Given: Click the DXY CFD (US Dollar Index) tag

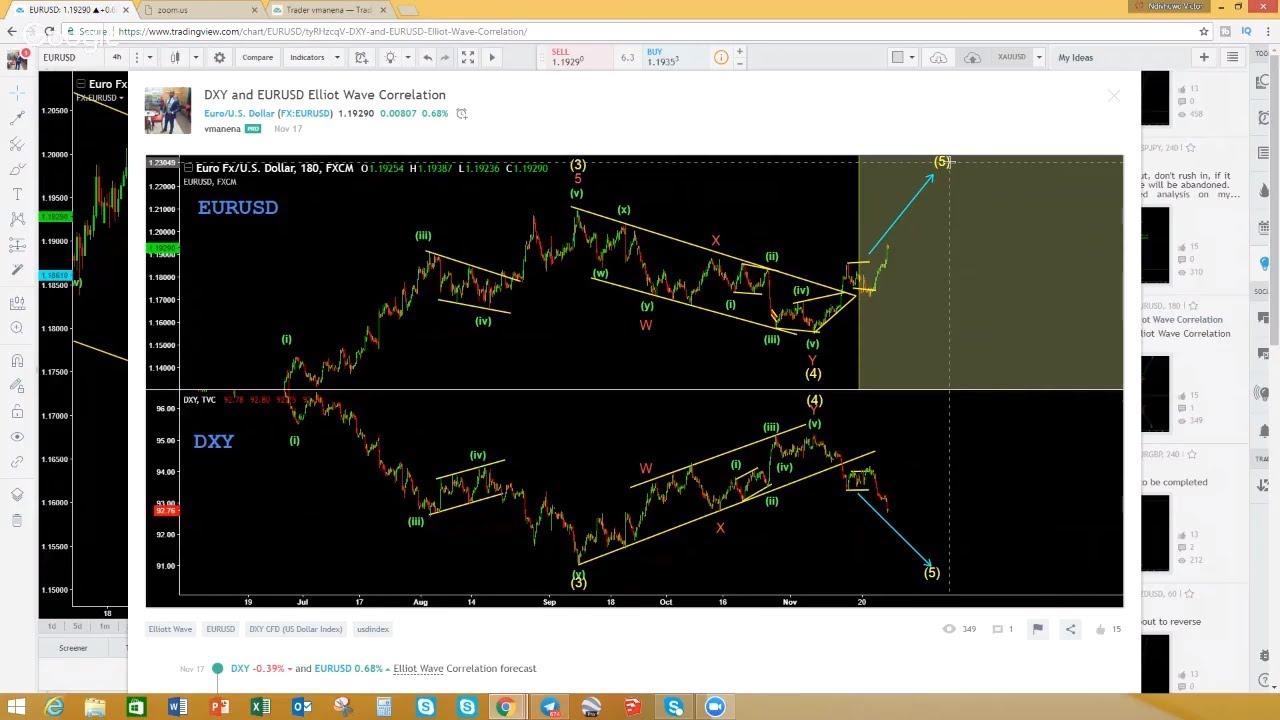Looking at the screenshot, I should click(x=296, y=629).
